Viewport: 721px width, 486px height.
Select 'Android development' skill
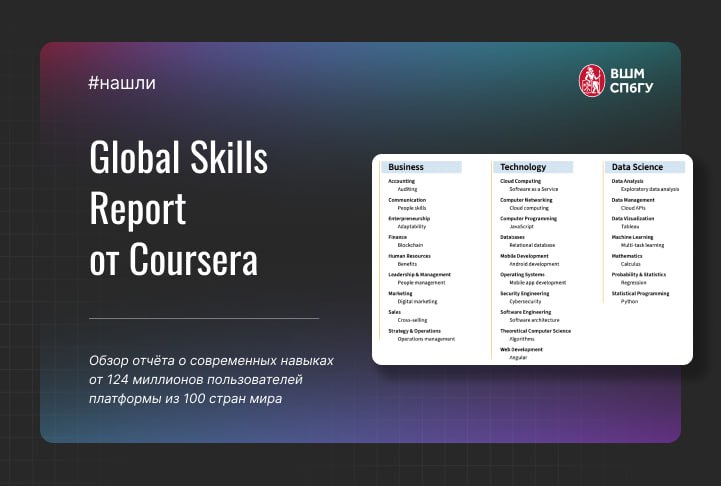pos(534,264)
